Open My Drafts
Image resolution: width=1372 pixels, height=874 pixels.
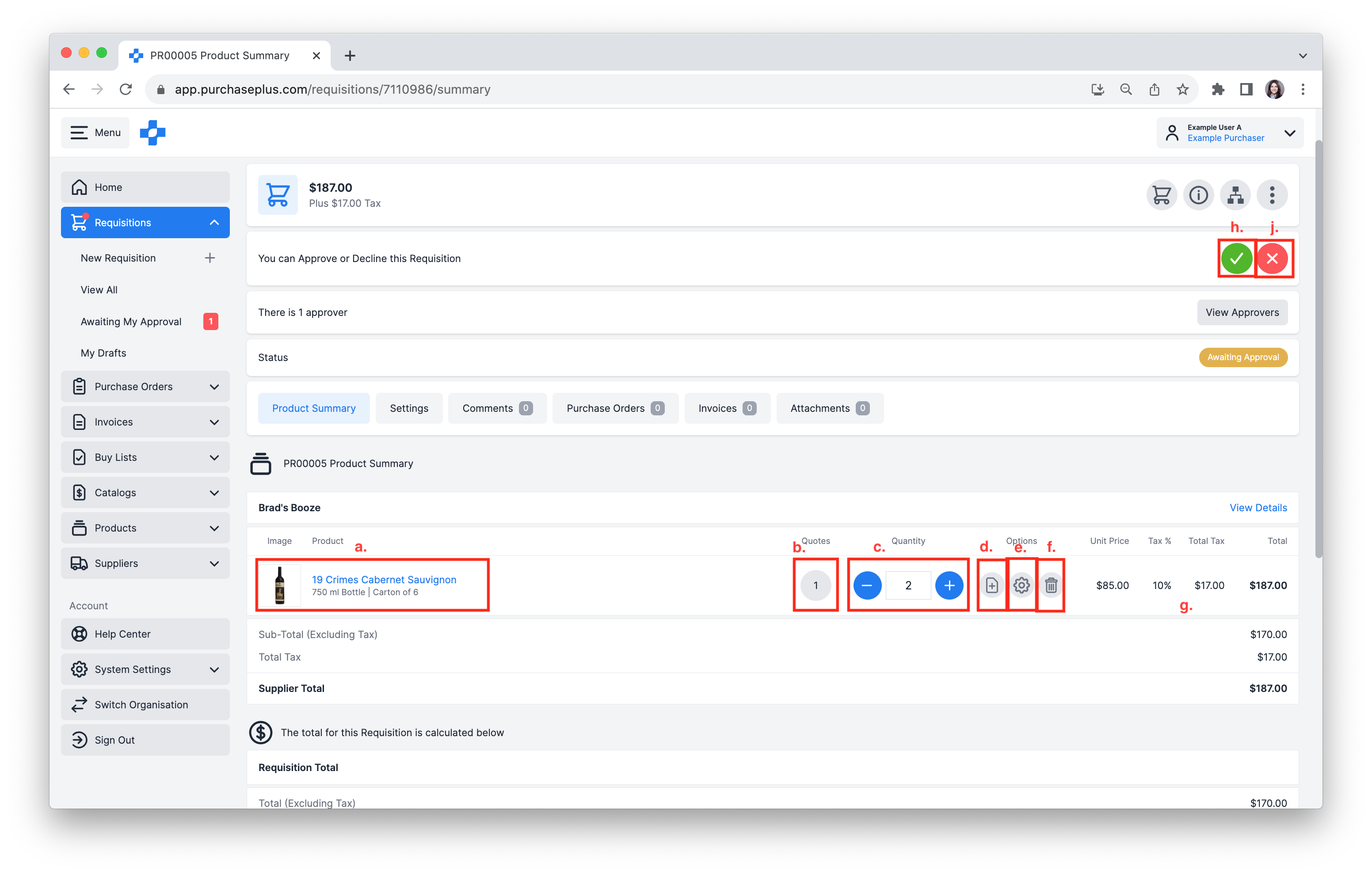point(103,353)
